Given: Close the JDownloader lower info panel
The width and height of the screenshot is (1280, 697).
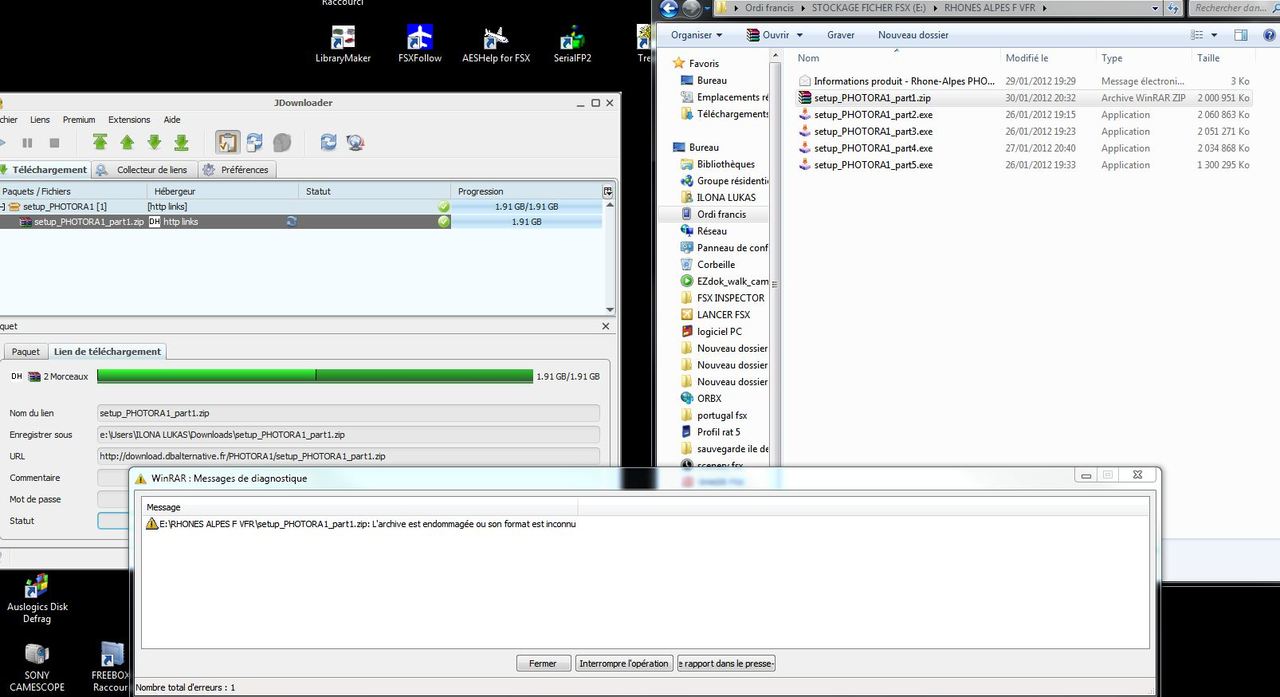Looking at the screenshot, I should point(606,326).
